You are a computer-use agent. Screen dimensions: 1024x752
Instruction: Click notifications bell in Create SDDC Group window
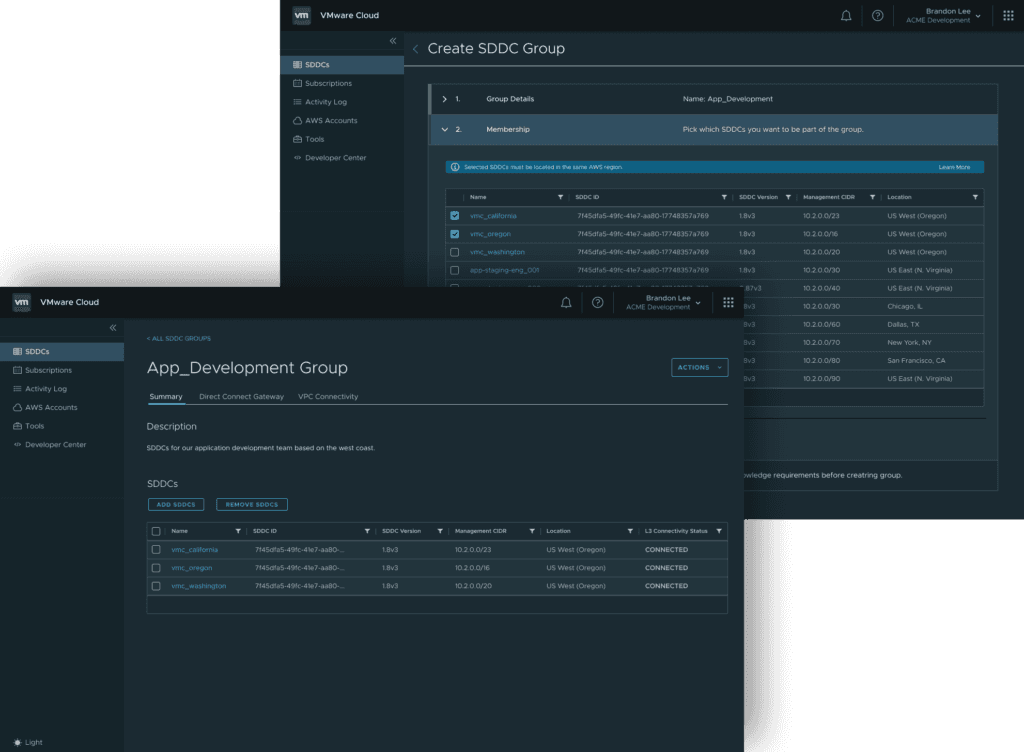coord(846,16)
